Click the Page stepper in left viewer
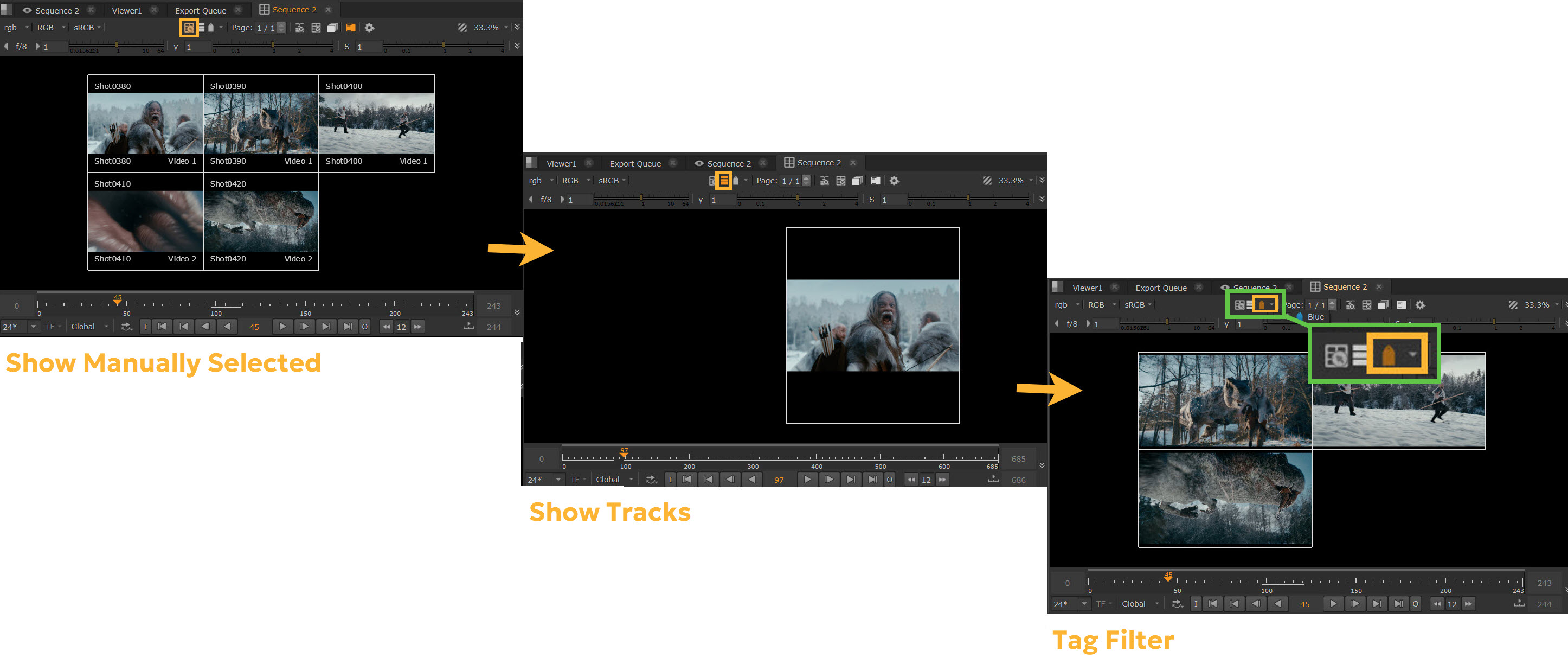1568x670 pixels. (281, 28)
